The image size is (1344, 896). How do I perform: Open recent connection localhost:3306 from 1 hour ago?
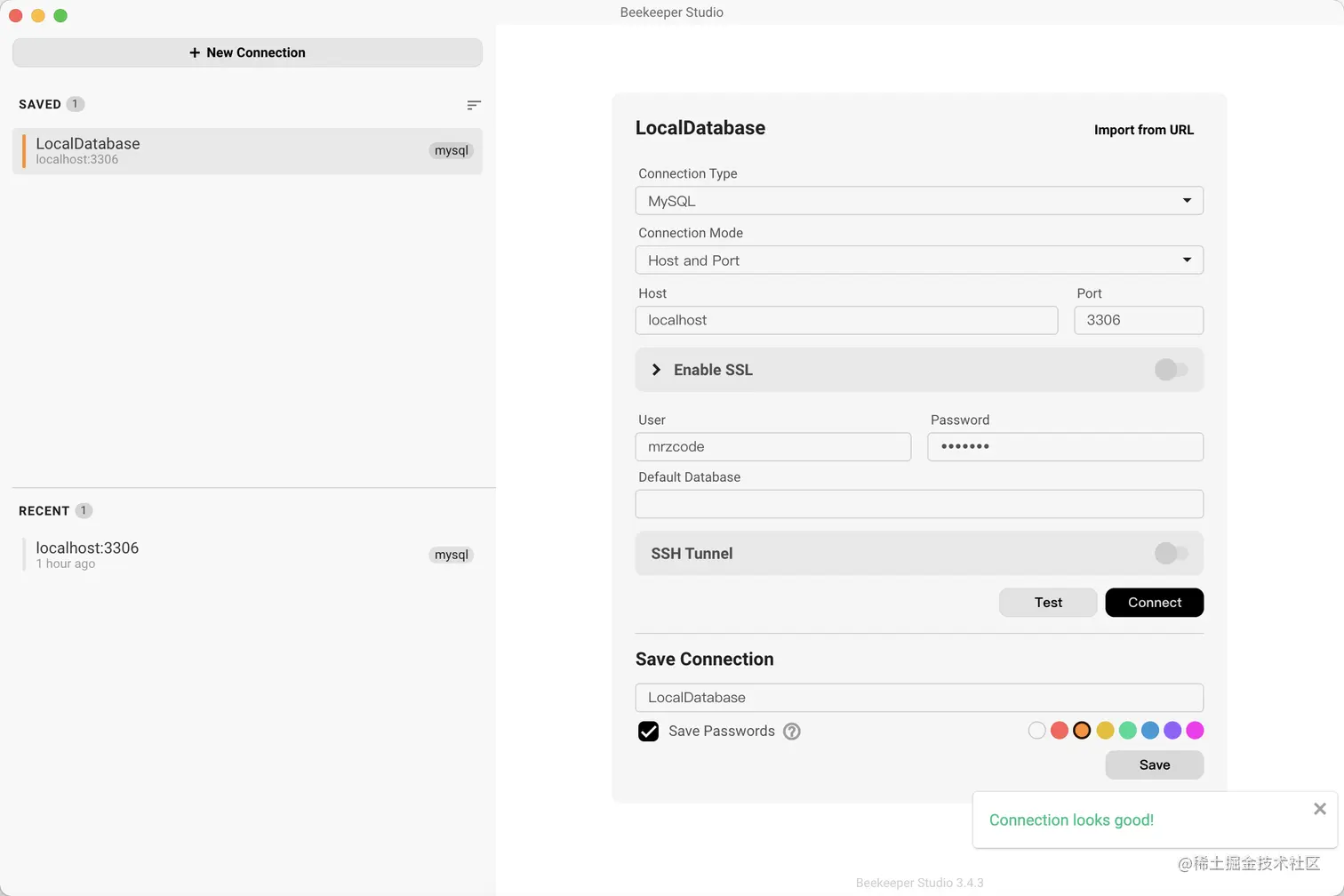click(x=247, y=555)
